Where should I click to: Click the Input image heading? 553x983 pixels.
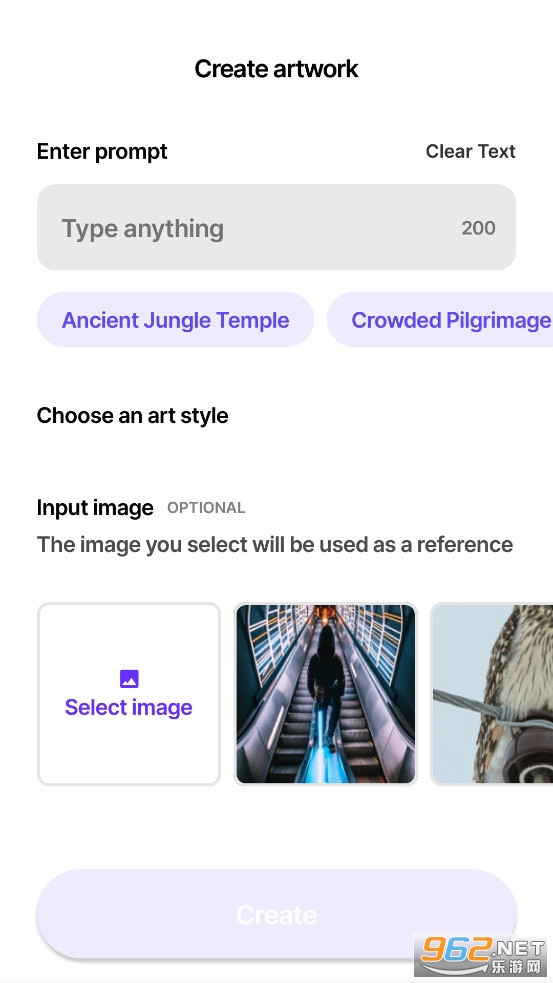95,508
